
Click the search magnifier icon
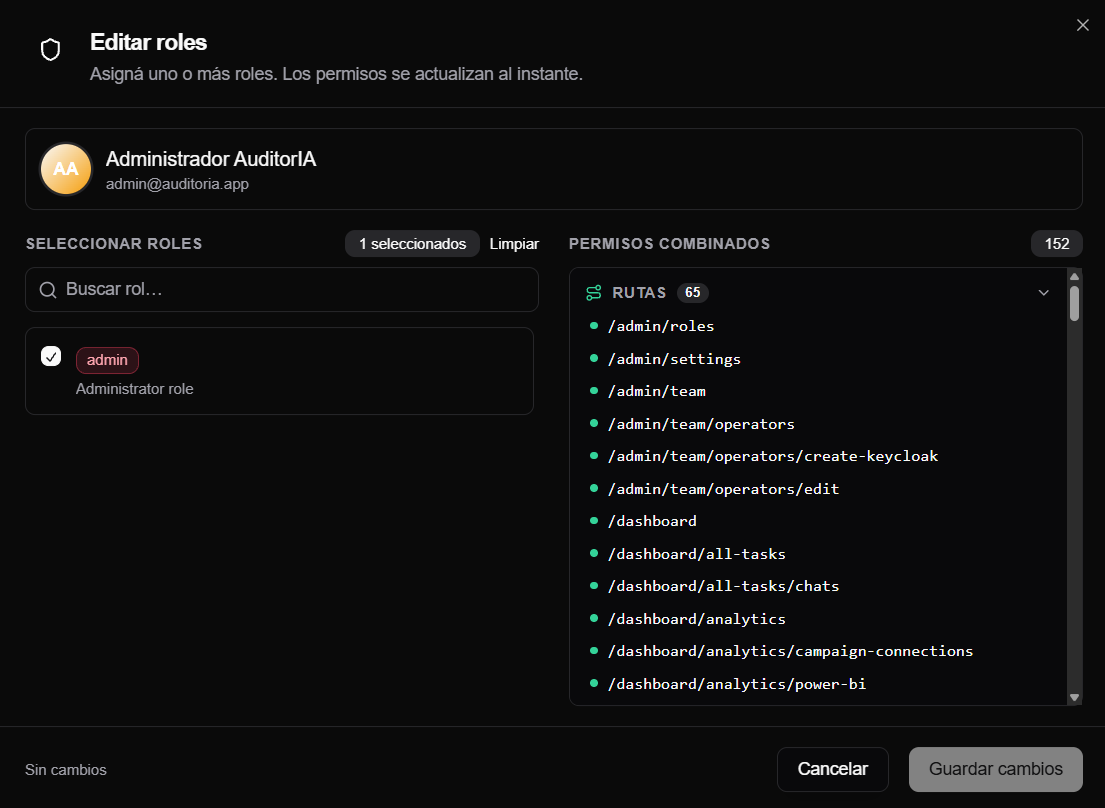pyautogui.click(x=48, y=290)
